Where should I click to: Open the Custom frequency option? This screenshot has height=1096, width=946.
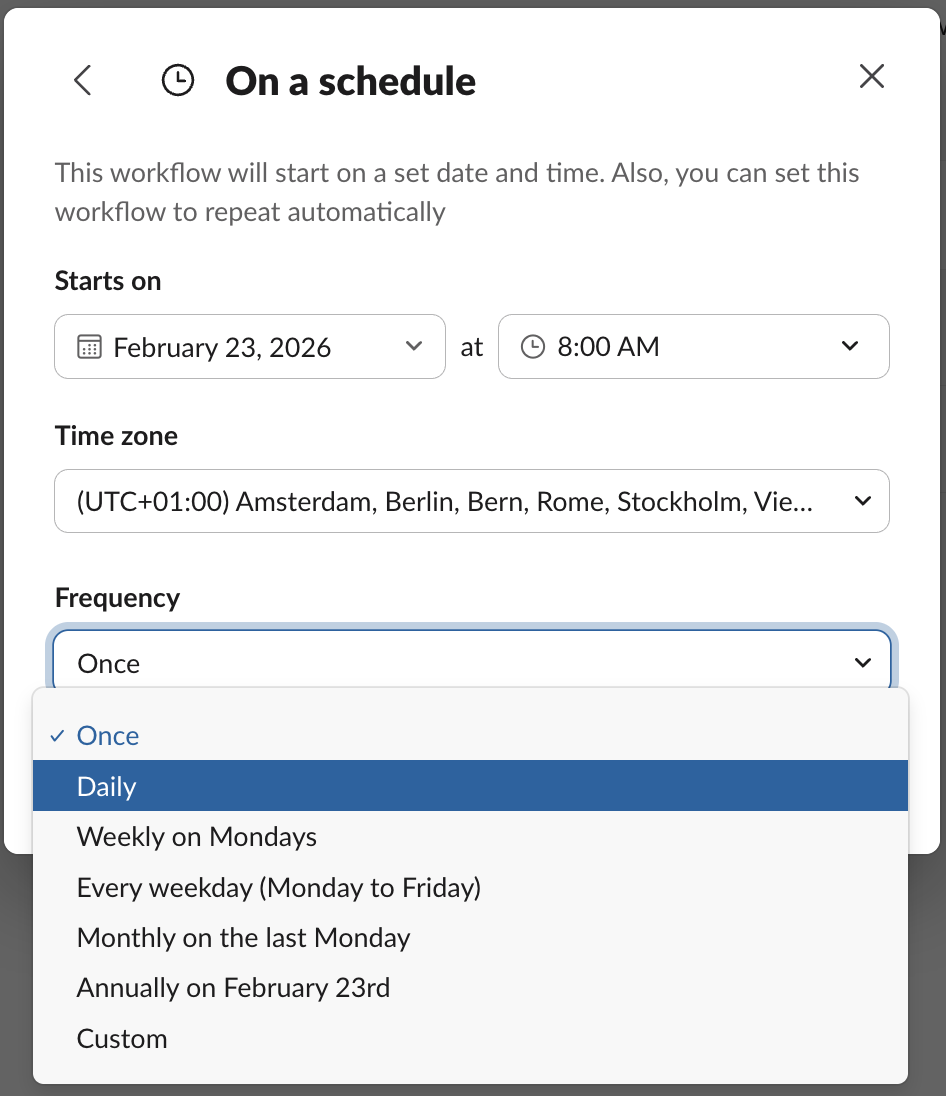click(x=122, y=1039)
